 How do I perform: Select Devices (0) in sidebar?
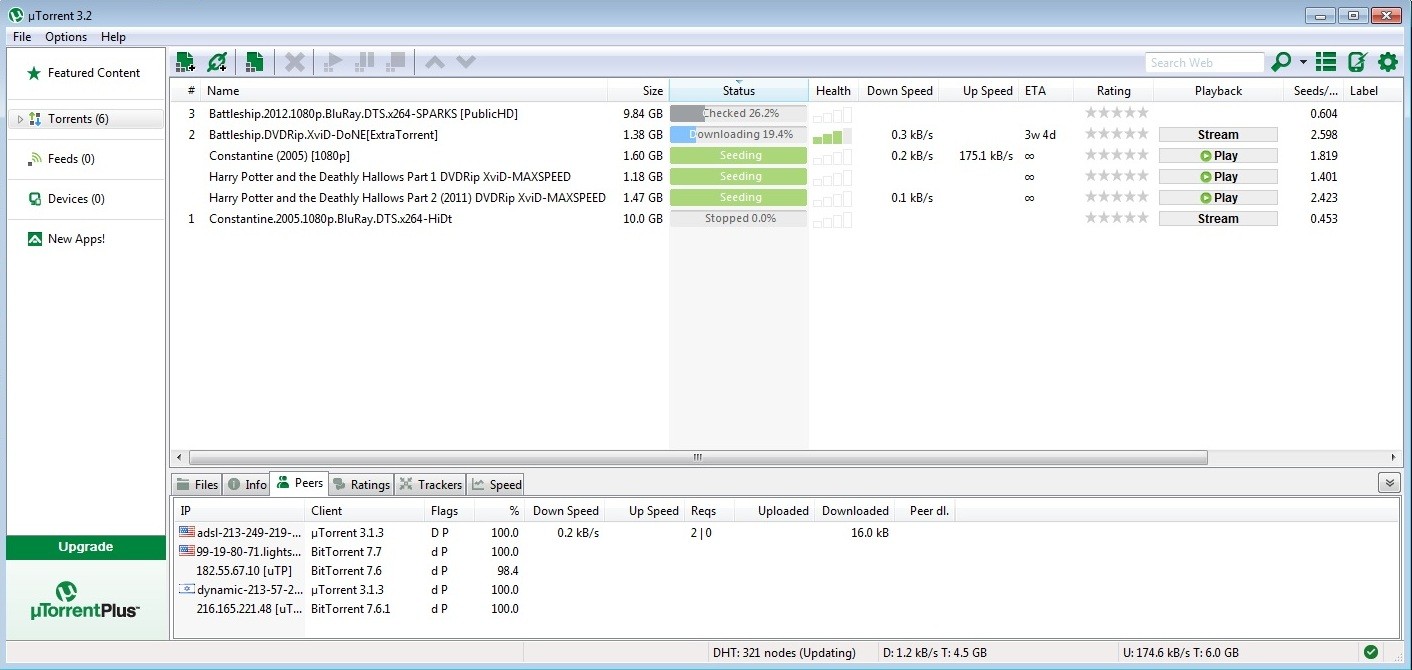tap(84, 199)
